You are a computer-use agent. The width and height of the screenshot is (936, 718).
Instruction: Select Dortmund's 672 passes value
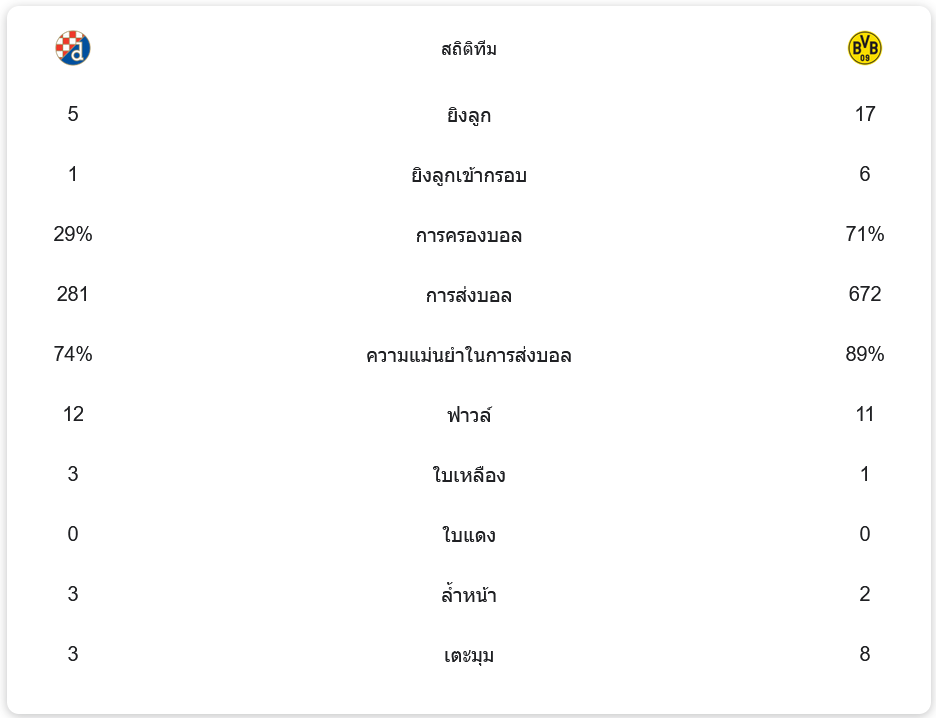(x=864, y=294)
